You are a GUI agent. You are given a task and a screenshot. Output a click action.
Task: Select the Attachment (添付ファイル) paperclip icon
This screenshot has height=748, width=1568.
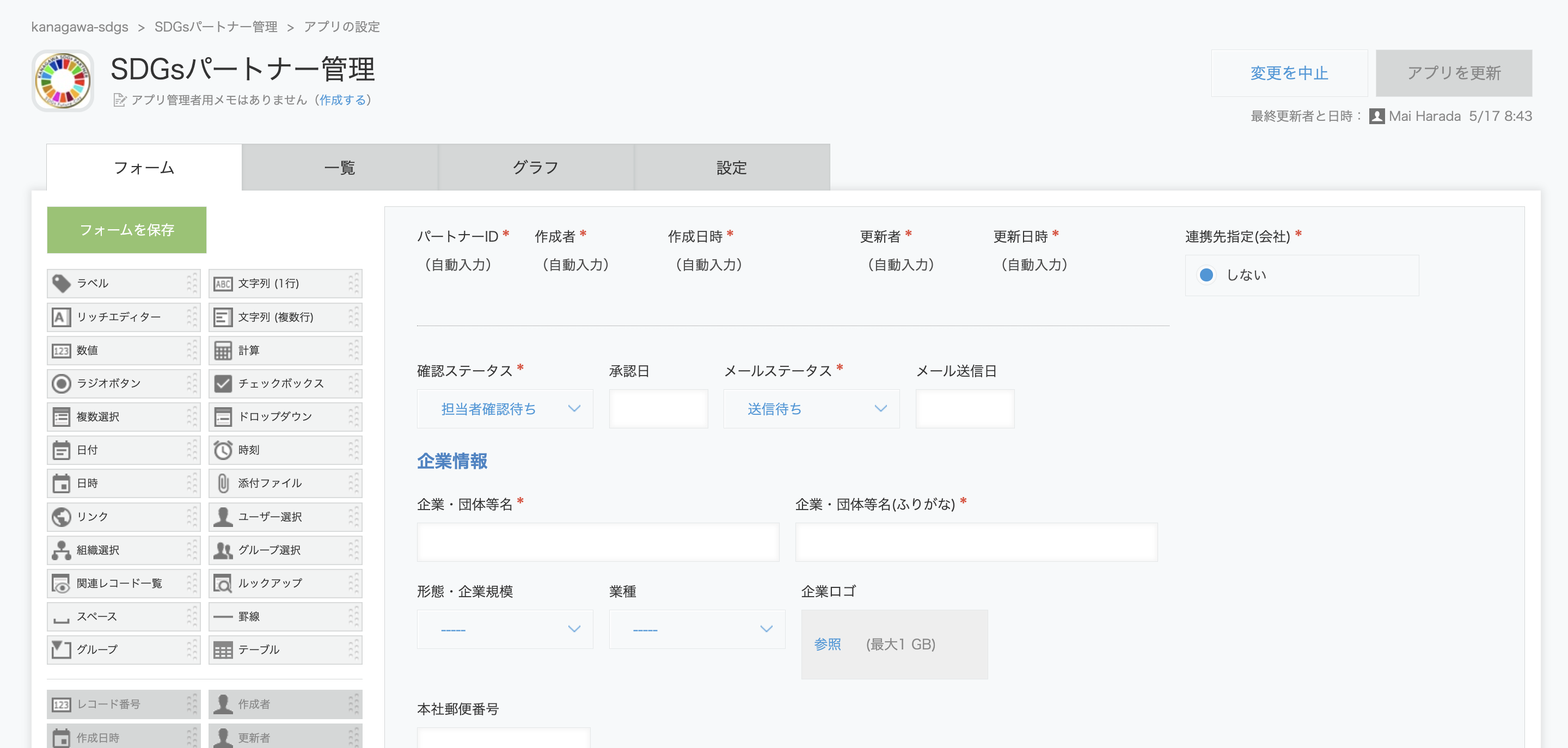pyautogui.click(x=223, y=483)
